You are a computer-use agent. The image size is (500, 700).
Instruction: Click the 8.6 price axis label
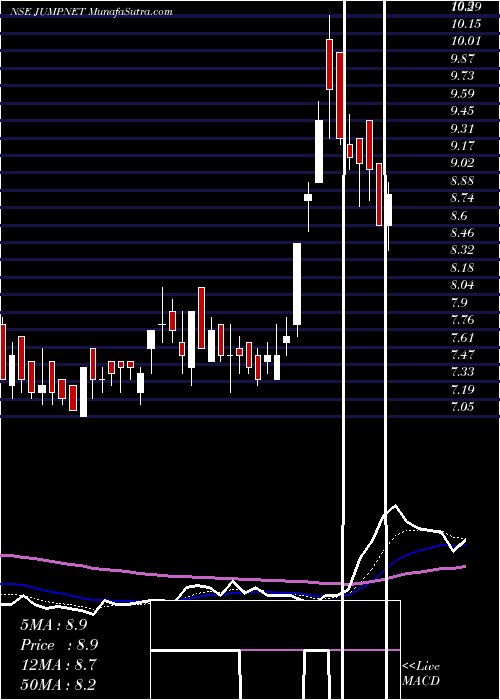pos(458,216)
